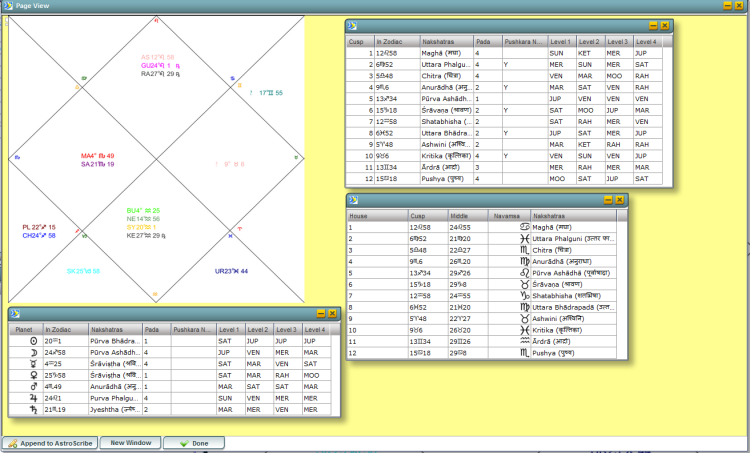Open a New Window
Screen dimensions: 750x453
tap(131, 442)
